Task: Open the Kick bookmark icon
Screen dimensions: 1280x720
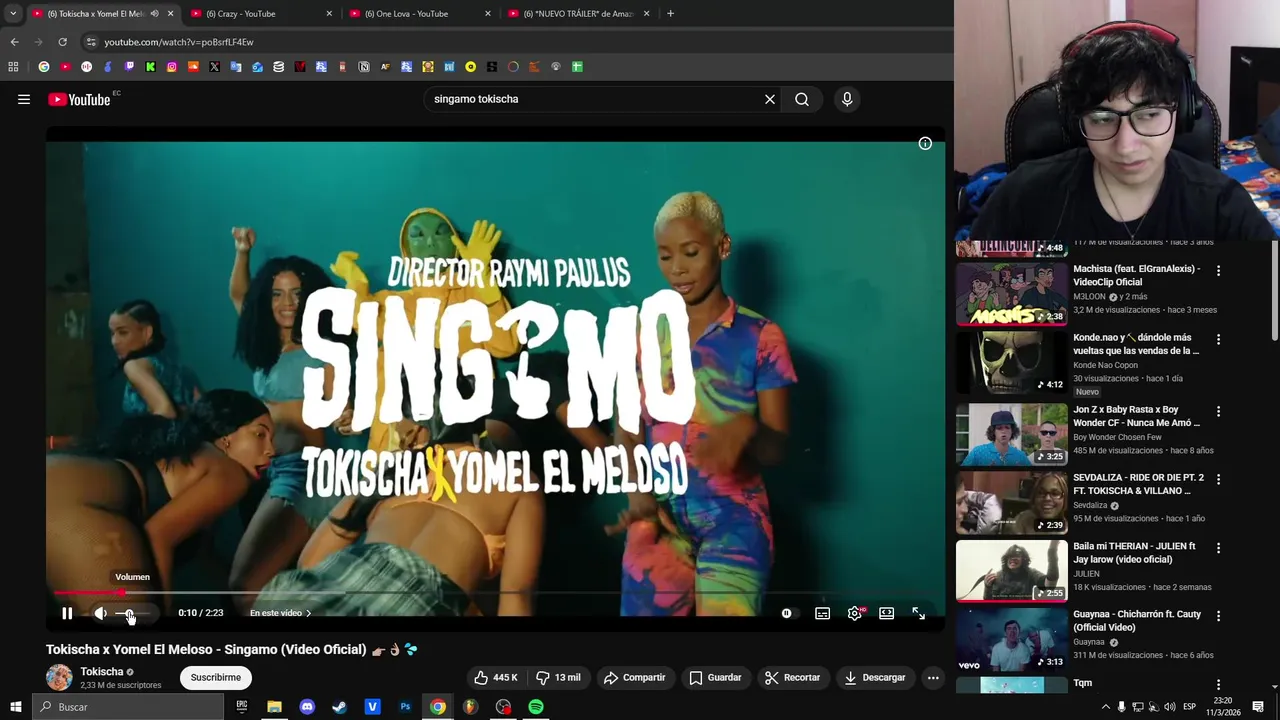Action: 150,67
